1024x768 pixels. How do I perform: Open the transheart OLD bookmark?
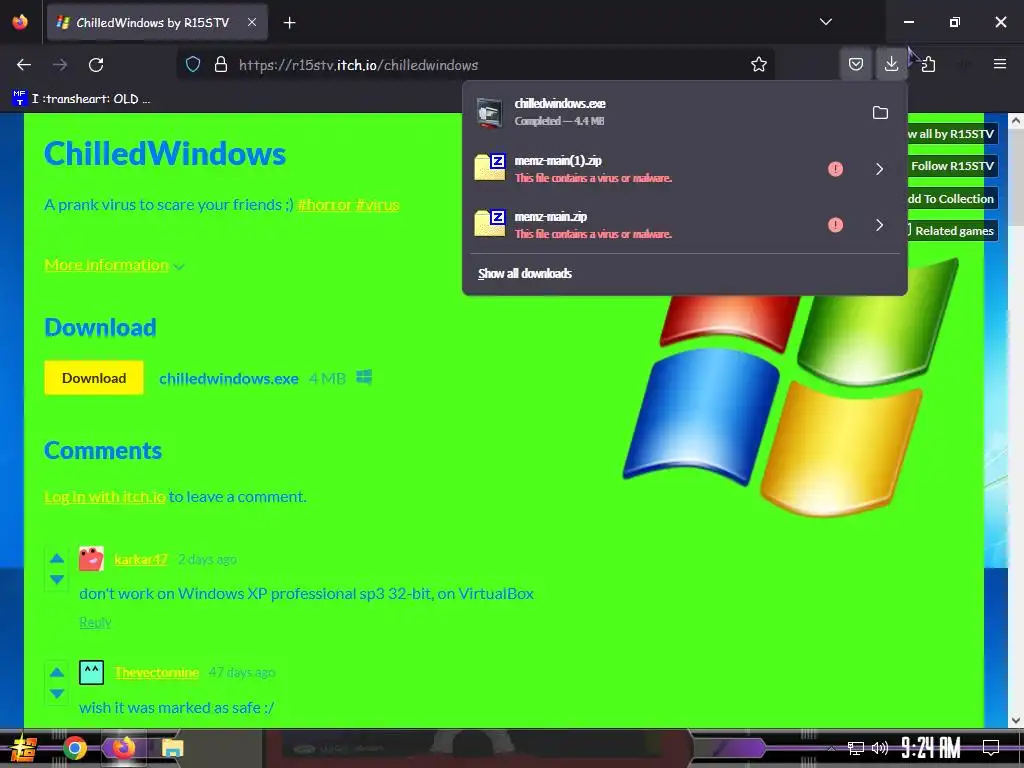[x=81, y=99]
